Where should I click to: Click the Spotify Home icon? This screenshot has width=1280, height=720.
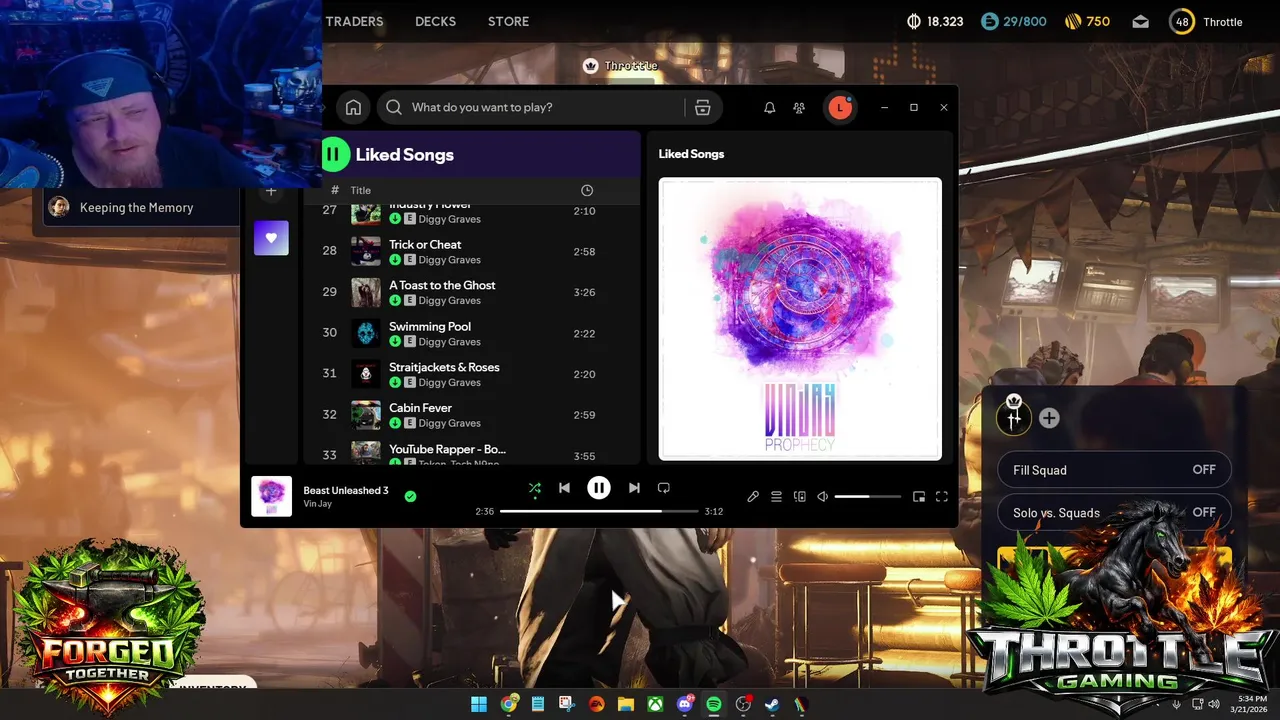coord(353,107)
